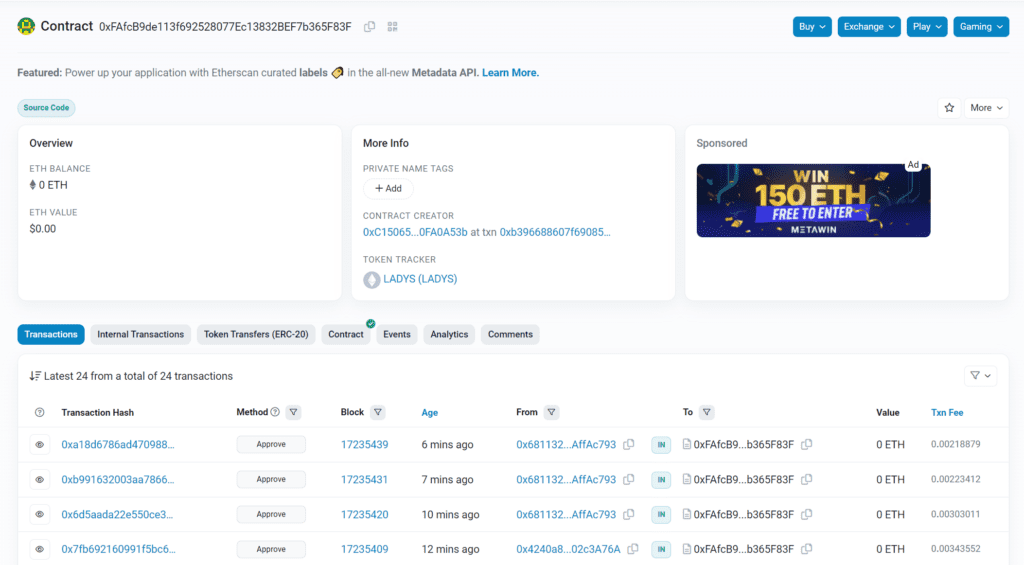
Task: Switch to the Contract tab
Action: pyautogui.click(x=345, y=334)
